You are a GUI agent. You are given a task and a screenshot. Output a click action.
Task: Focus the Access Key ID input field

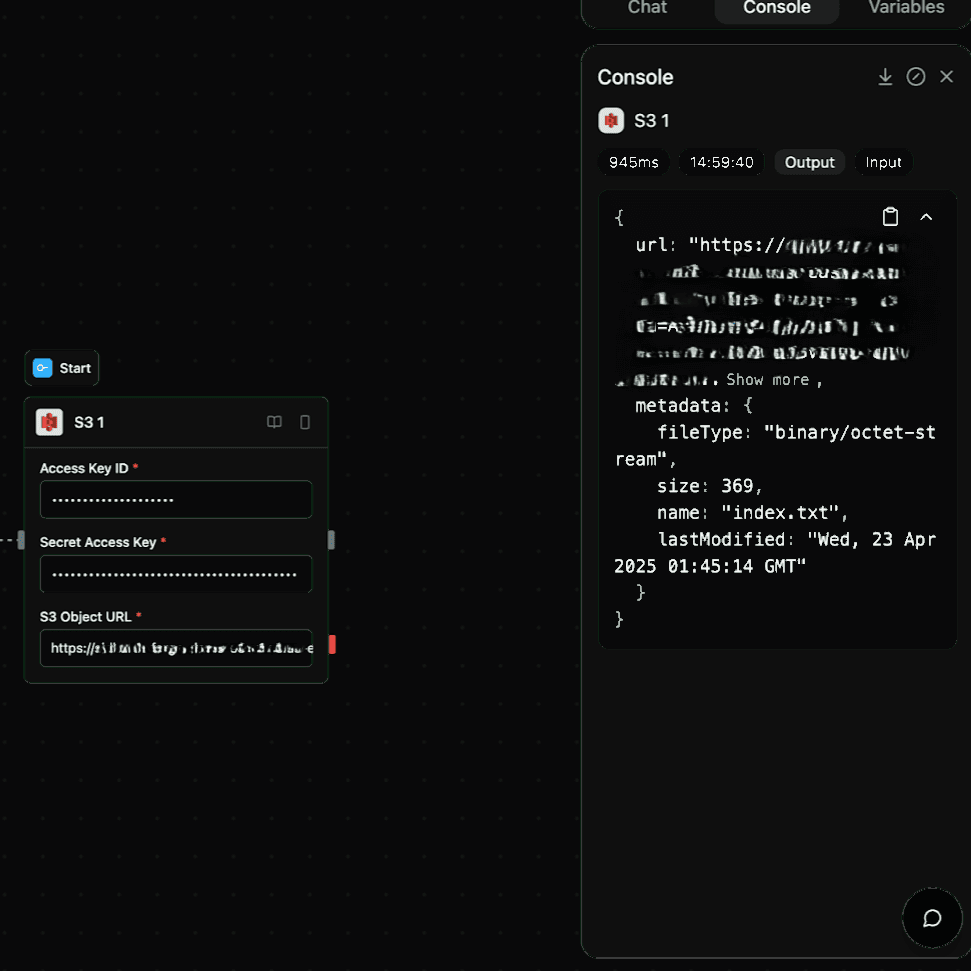point(175,499)
